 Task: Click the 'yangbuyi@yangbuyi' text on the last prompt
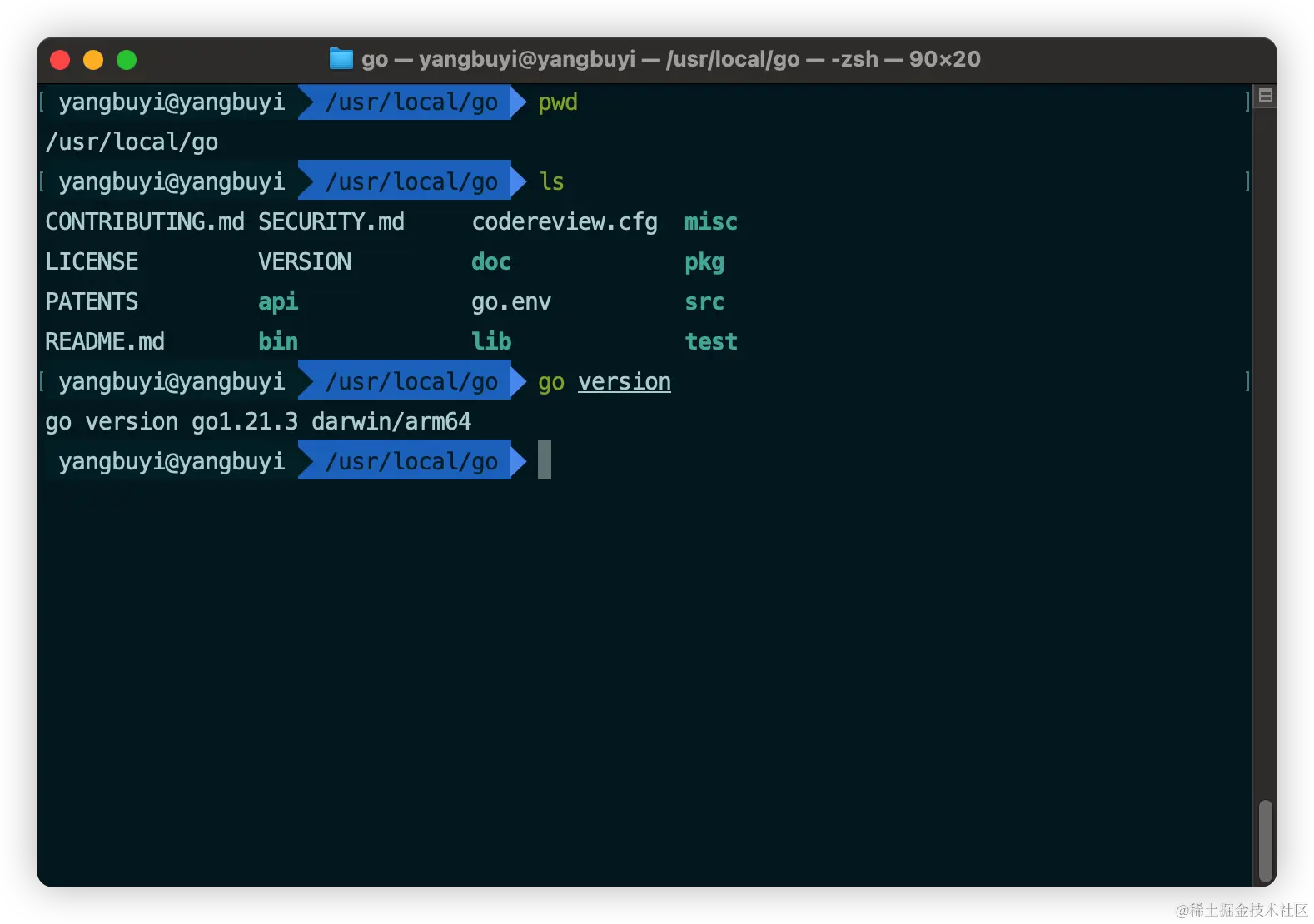[172, 462]
